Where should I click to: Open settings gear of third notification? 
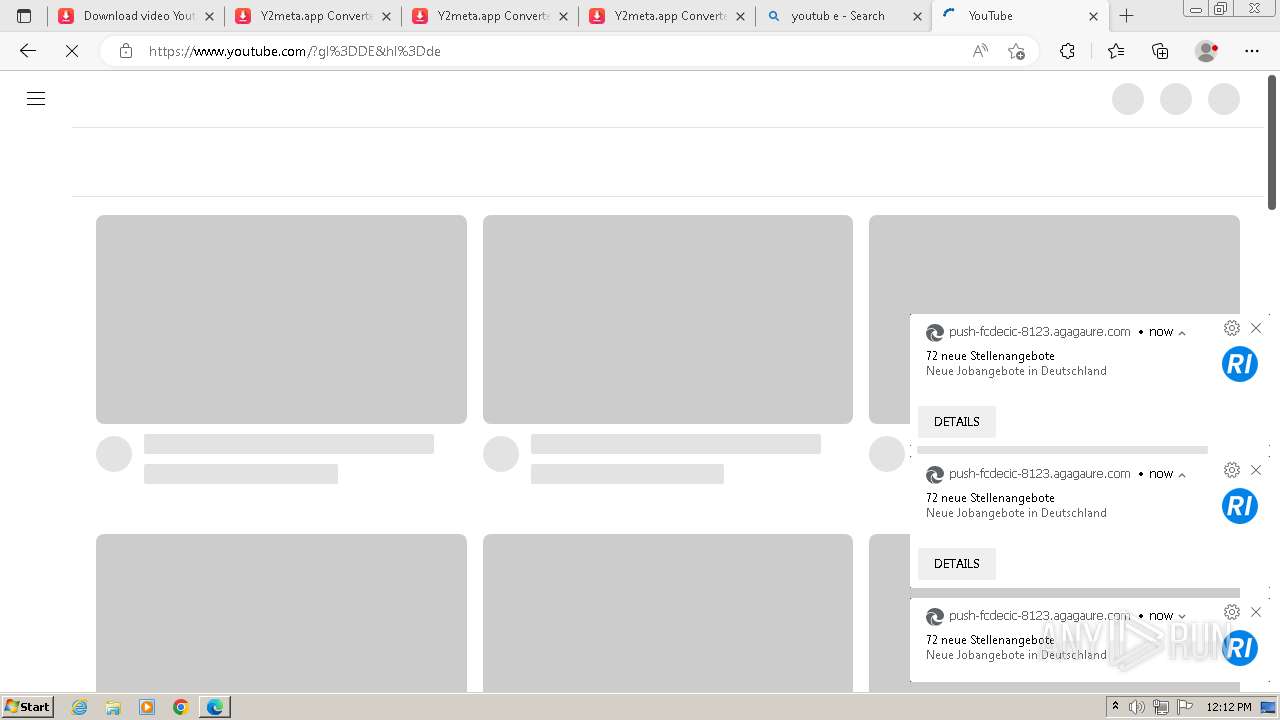tap(1232, 612)
